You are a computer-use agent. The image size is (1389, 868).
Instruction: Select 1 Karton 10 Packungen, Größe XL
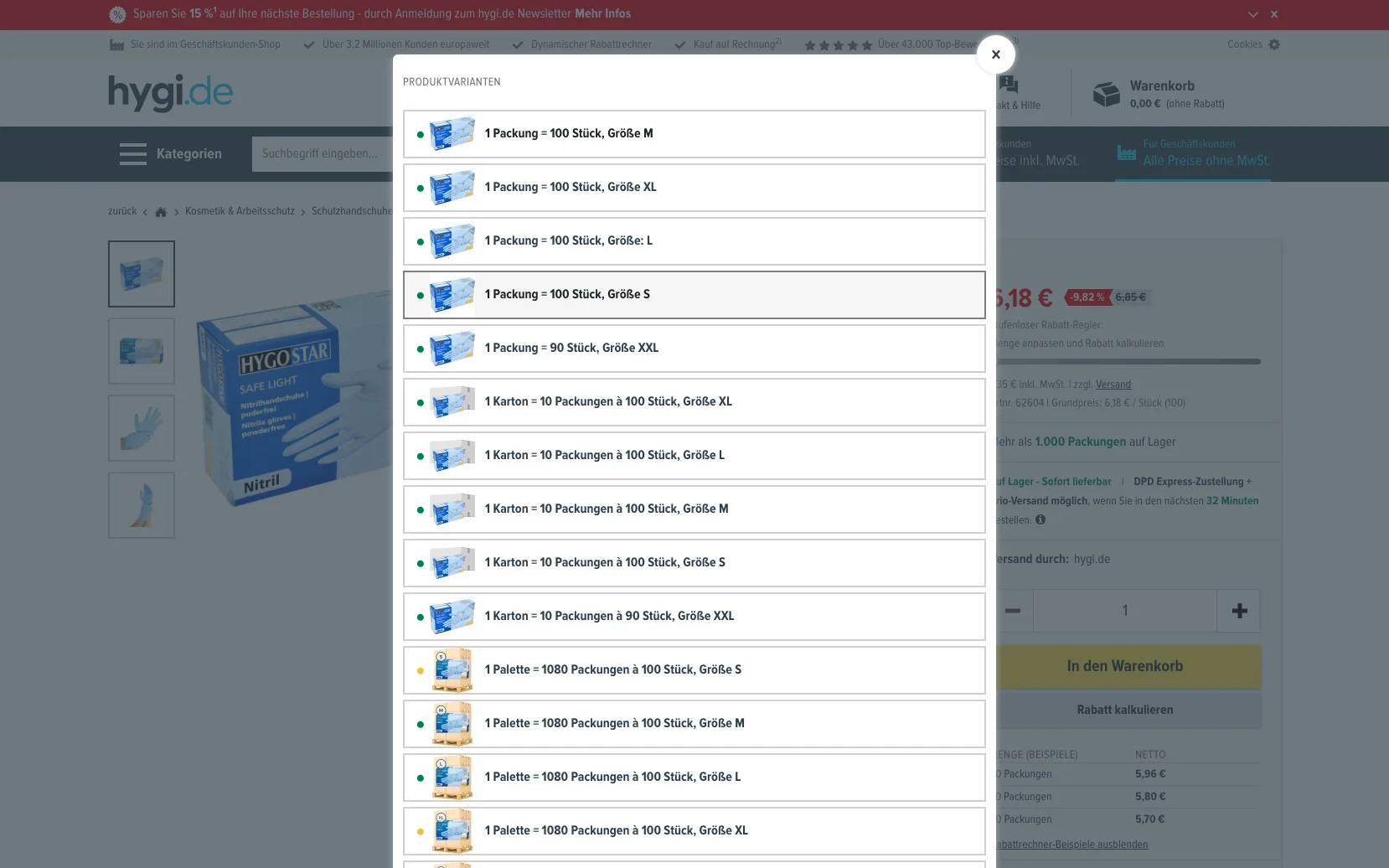tap(694, 402)
